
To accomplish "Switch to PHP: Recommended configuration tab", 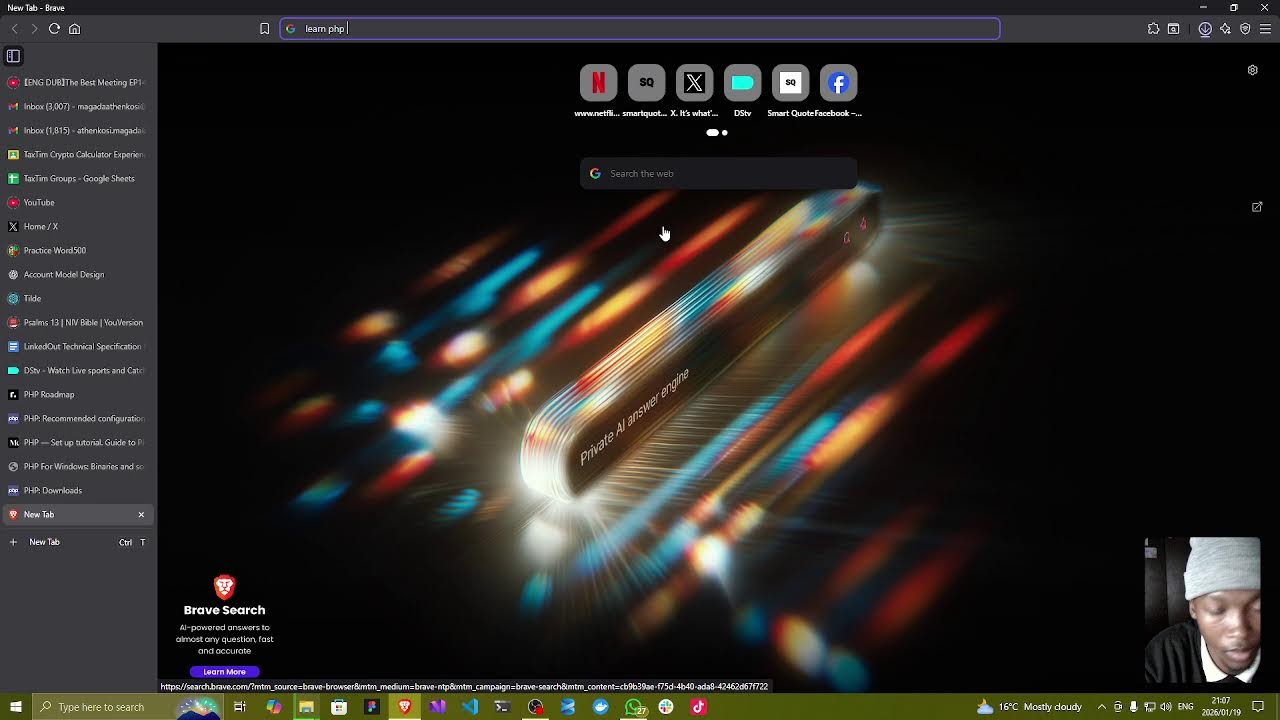I will [x=77, y=418].
